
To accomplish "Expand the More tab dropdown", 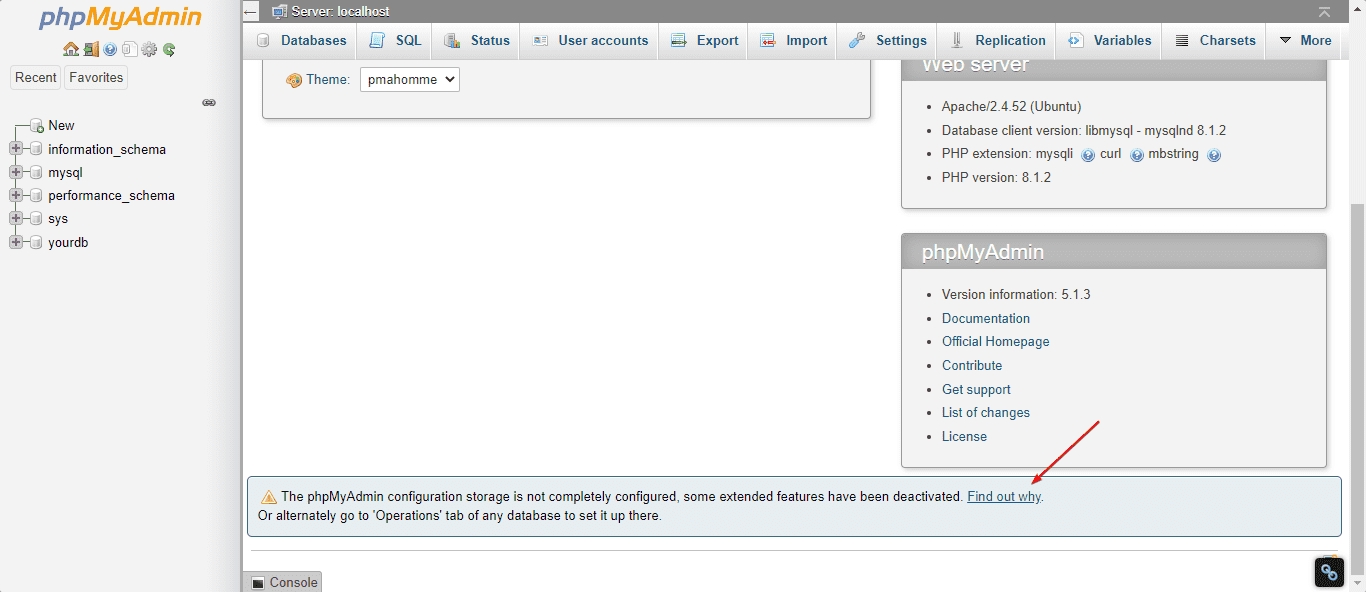I will click(1305, 41).
